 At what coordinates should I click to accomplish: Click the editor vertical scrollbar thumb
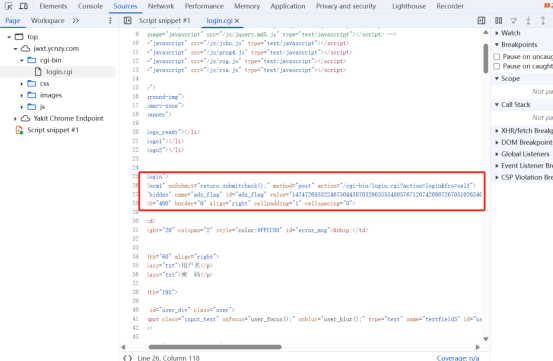(x=486, y=58)
